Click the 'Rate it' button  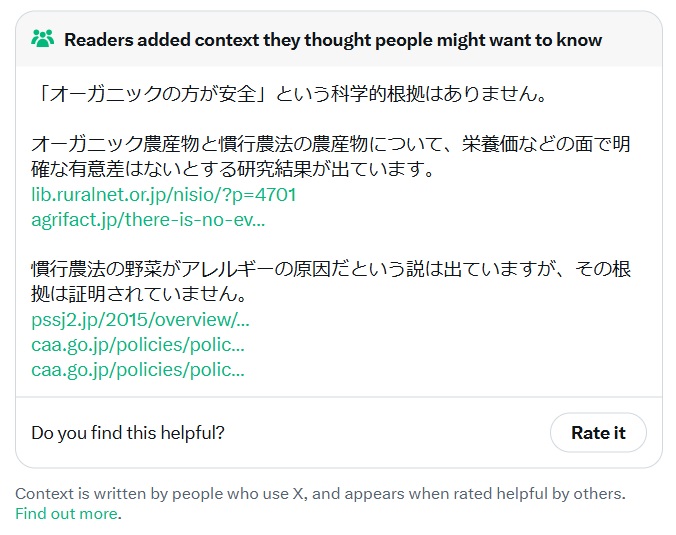click(598, 432)
